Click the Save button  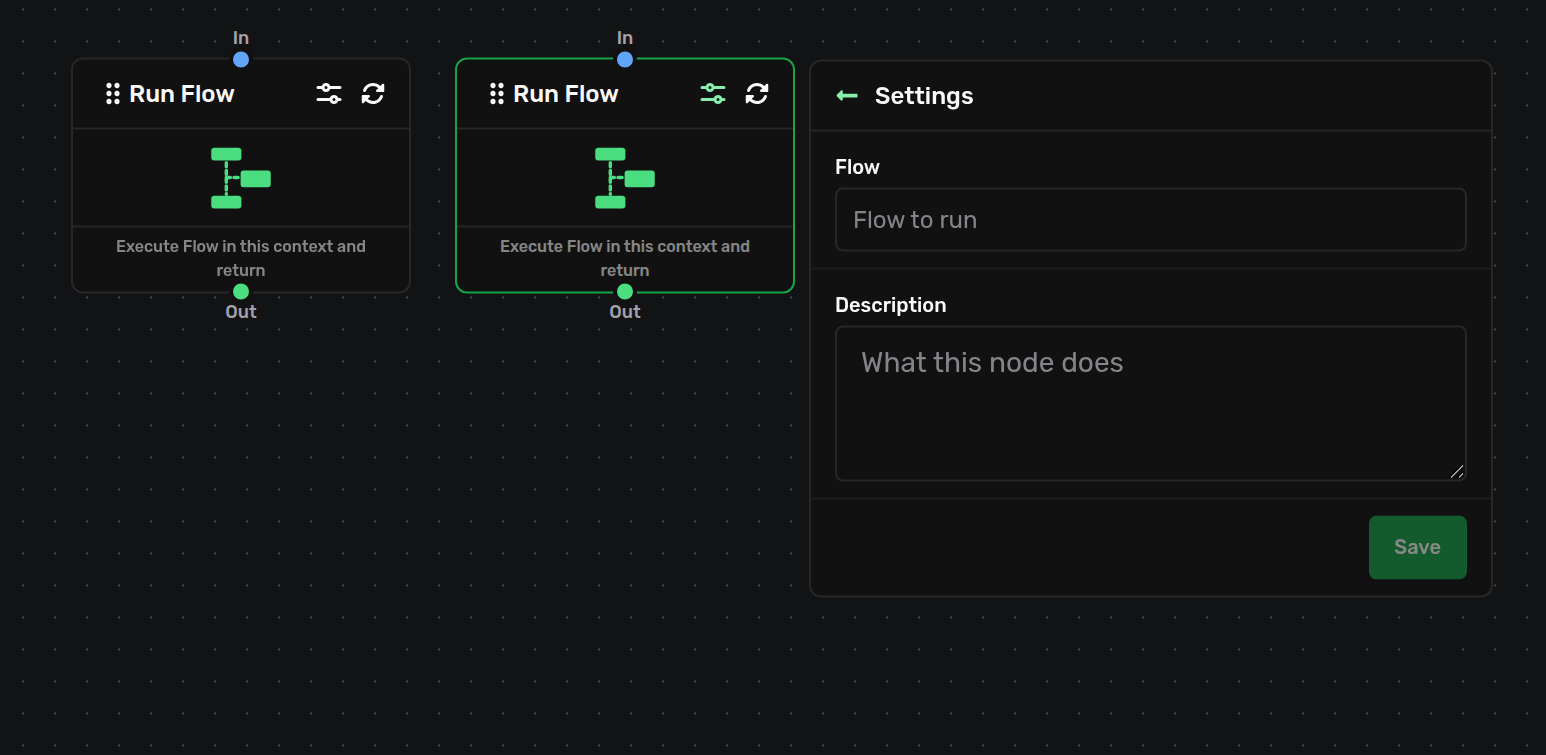click(x=1418, y=547)
